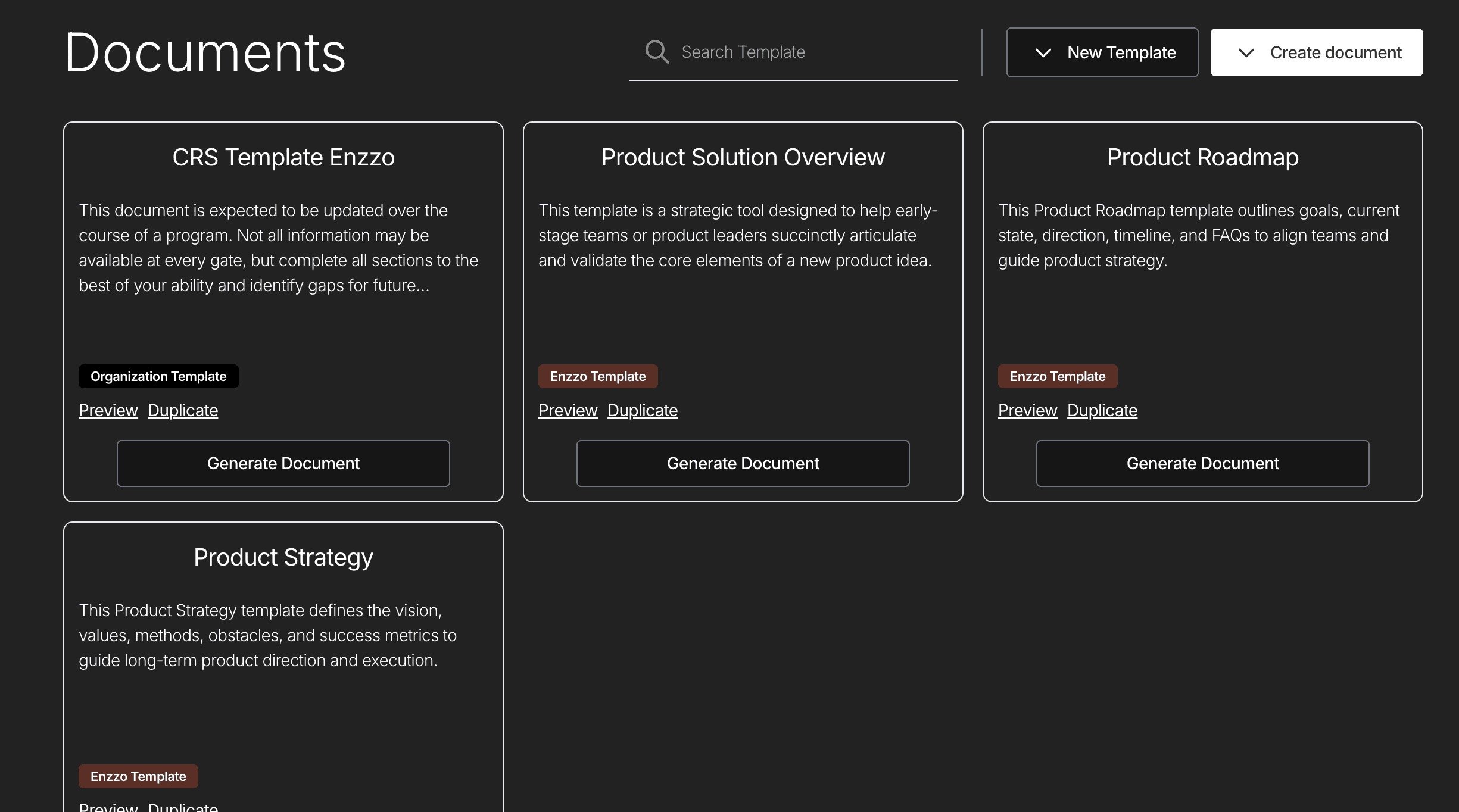Generate Document for Product Solution Overview
The width and height of the screenshot is (1459, 812).
[x=743, y=463]
